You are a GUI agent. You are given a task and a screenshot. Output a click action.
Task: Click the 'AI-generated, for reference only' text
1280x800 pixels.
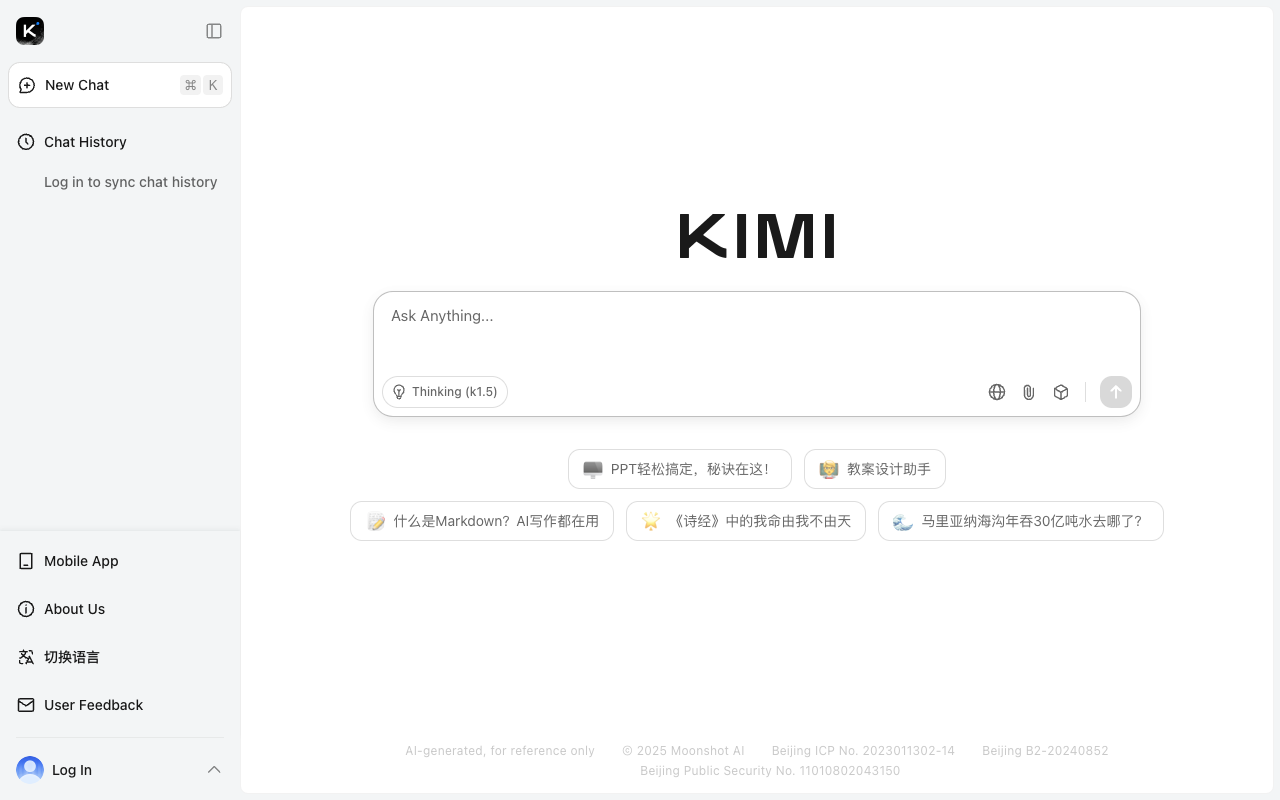[x=500, y=751]
